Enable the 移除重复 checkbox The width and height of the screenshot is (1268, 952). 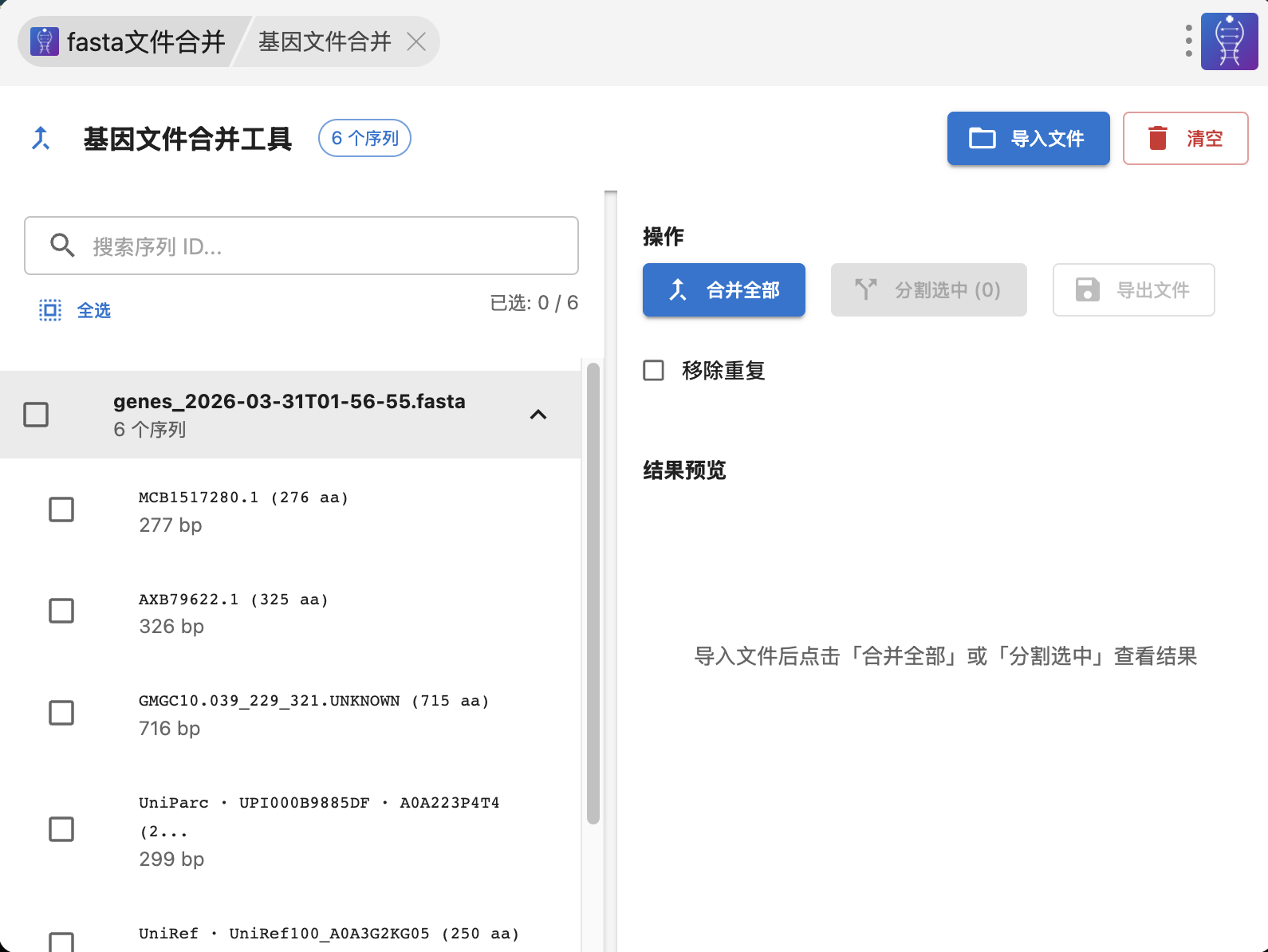pyautogui.click(x=654, y=371)
